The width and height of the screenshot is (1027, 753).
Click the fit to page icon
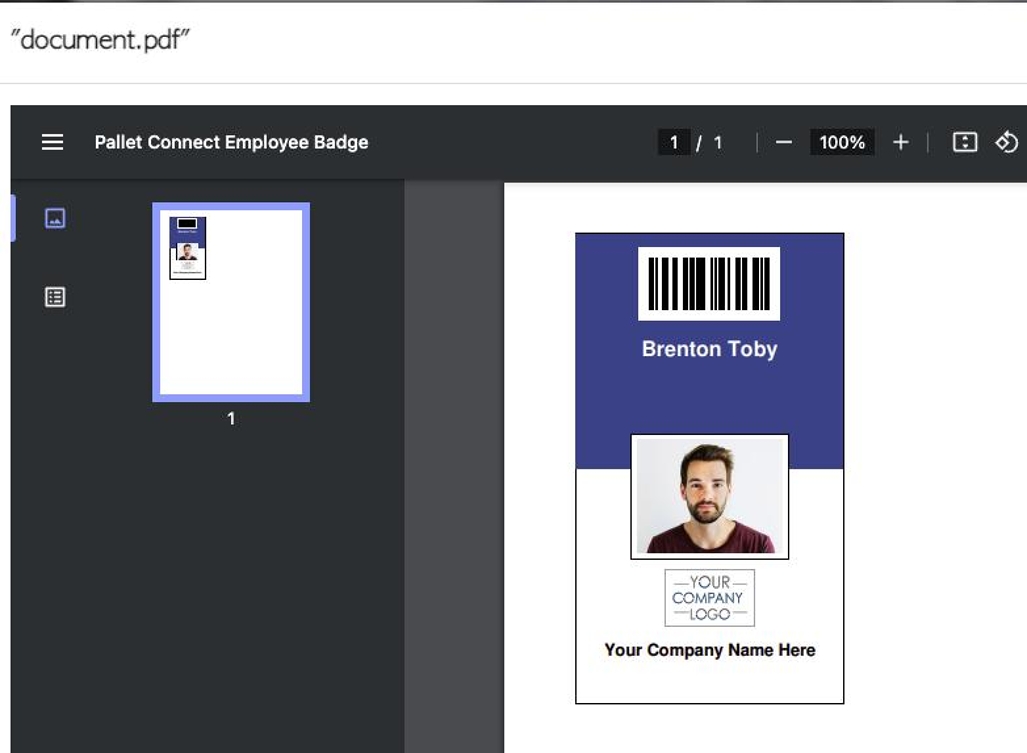pos(965,142)
